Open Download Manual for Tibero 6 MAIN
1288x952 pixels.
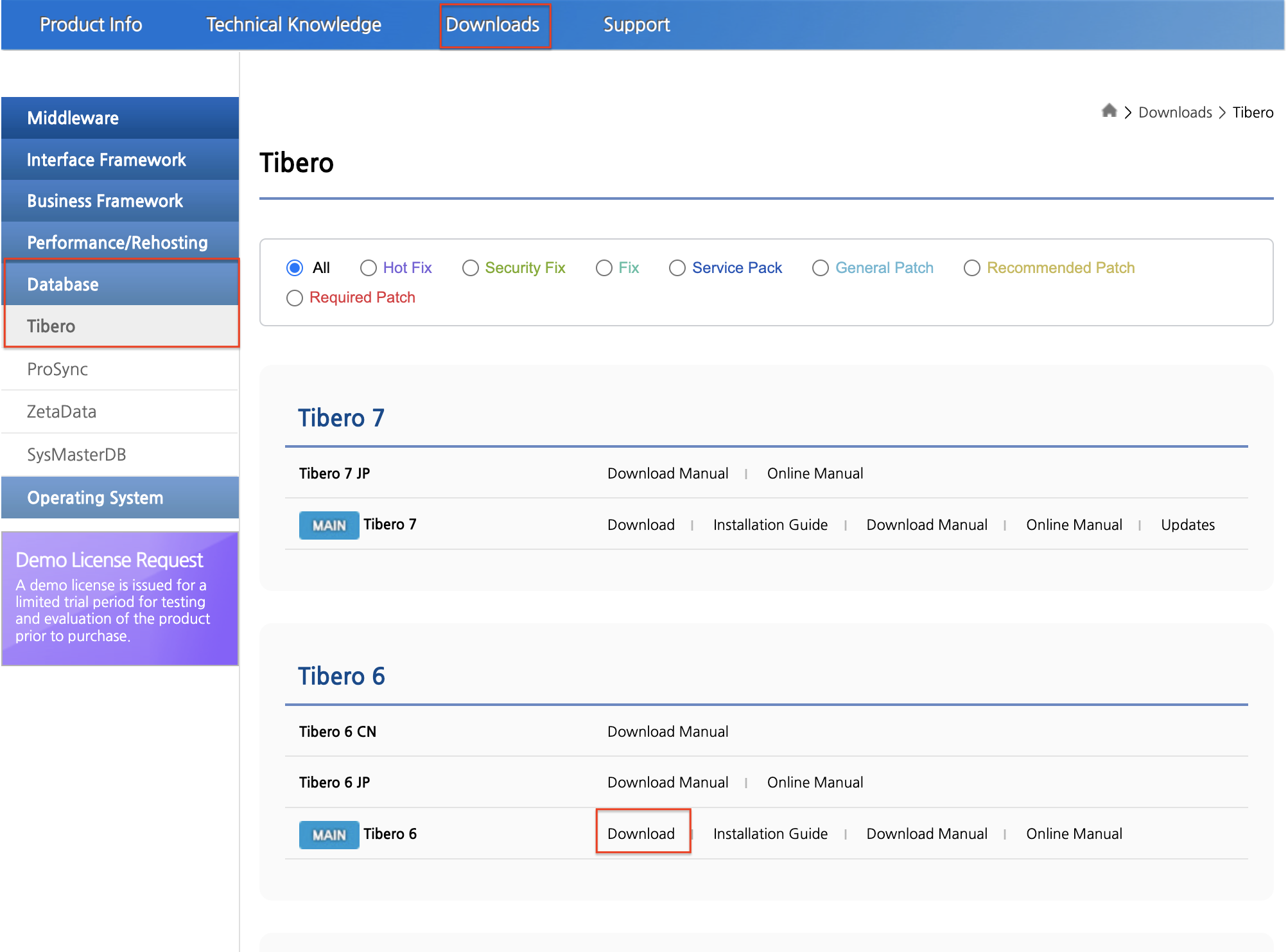click(x=927, y=834)
